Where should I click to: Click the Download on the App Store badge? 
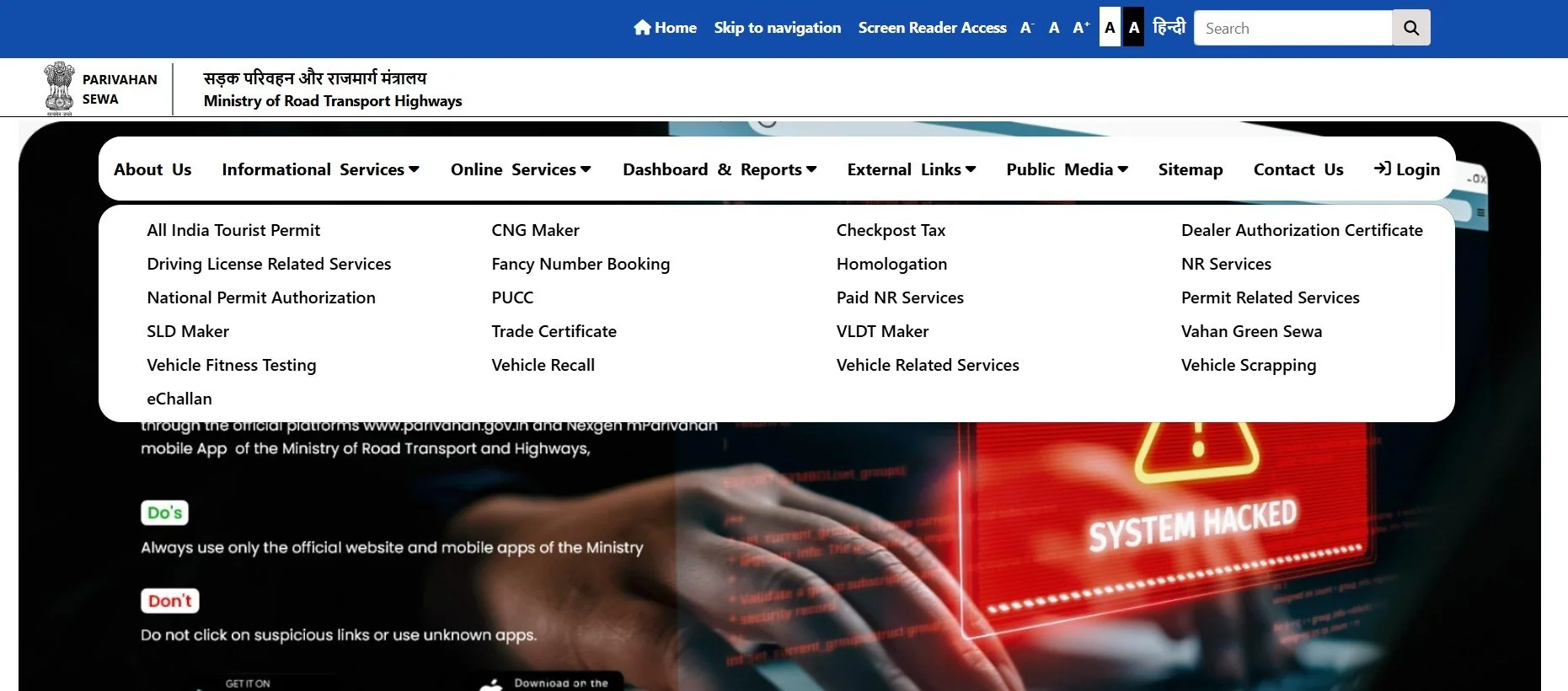(549, 681)
